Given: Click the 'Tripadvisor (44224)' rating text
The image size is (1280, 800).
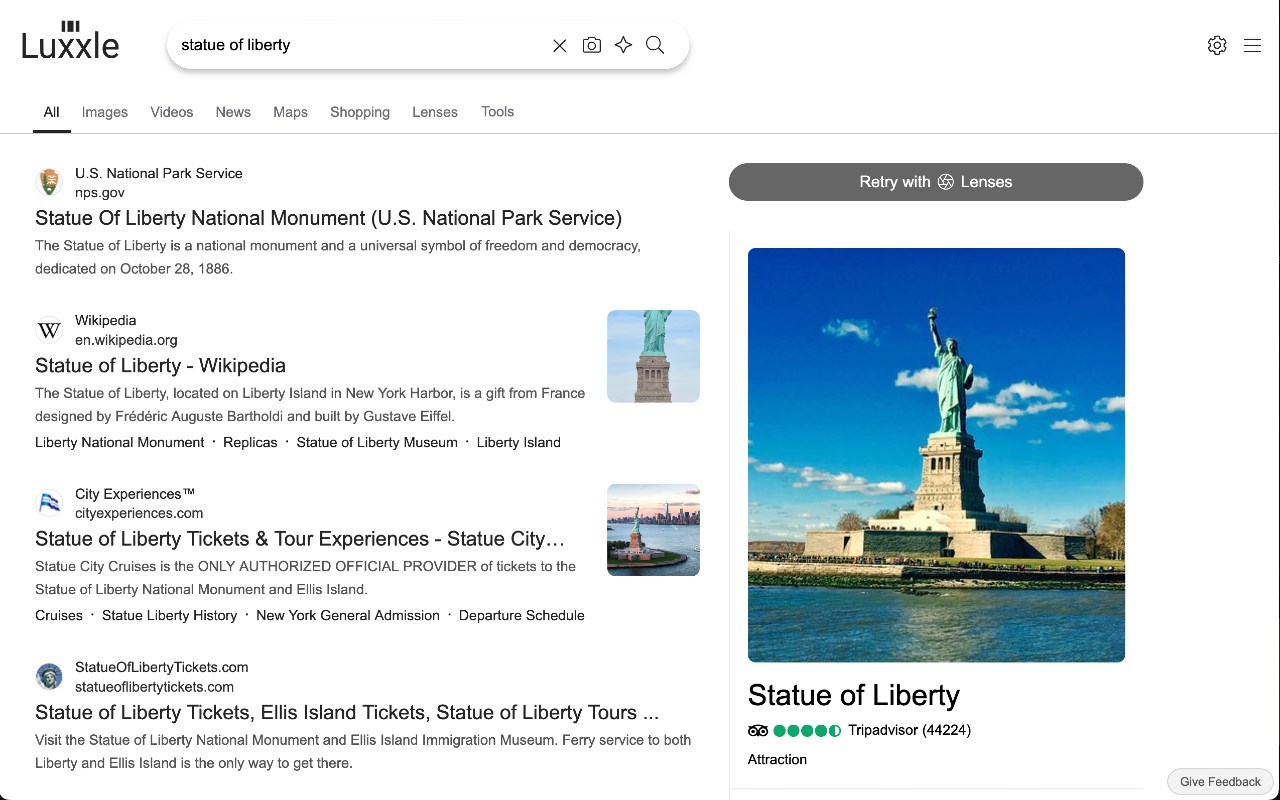Looking at the screenshot, I should [909, 731].
